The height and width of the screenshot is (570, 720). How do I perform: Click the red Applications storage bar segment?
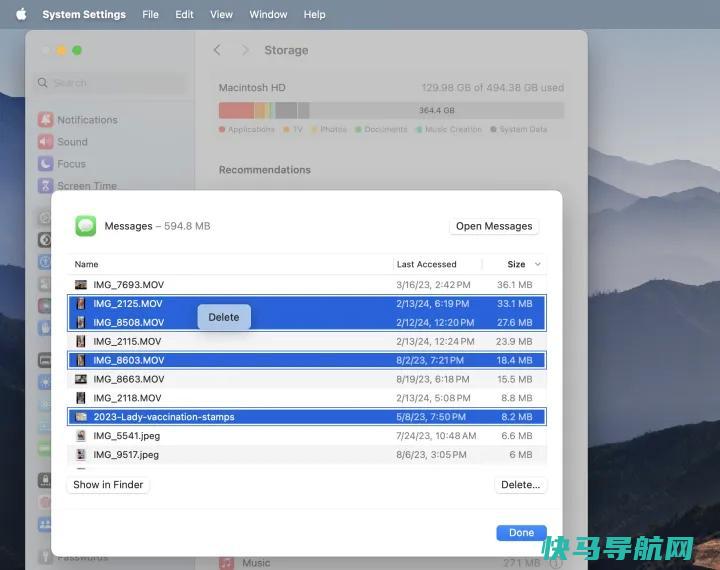pyautogui.click(x=236, y=110)
